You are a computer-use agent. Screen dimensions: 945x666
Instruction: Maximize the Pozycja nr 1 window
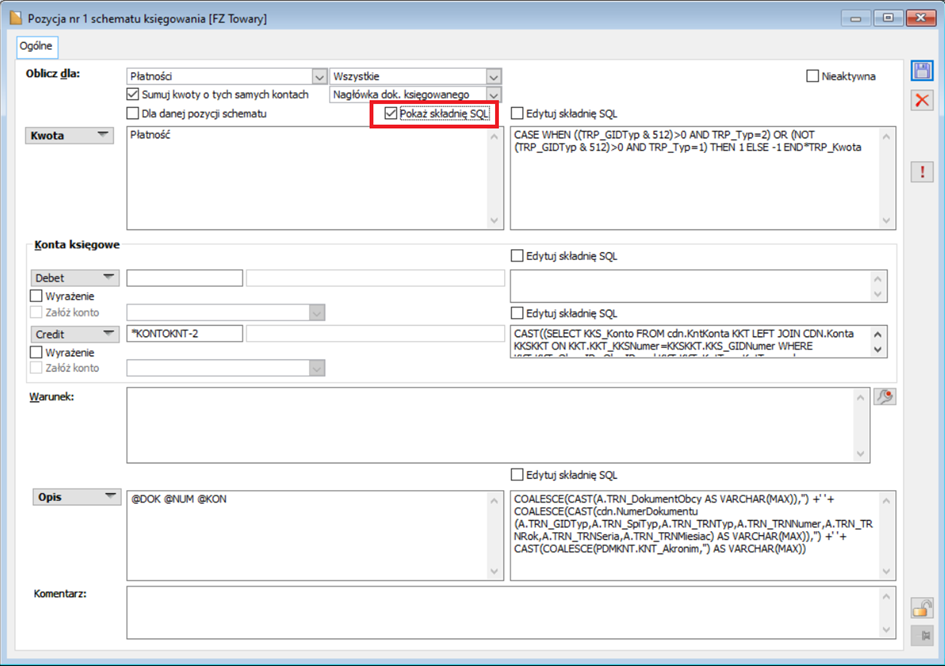tap(888, 18)
